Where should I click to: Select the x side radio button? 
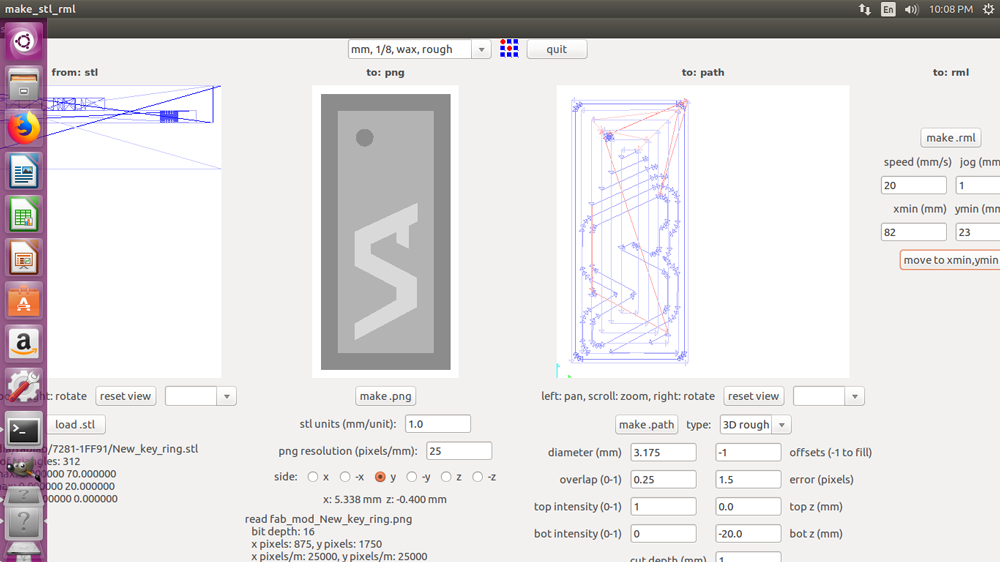point(312,477)
